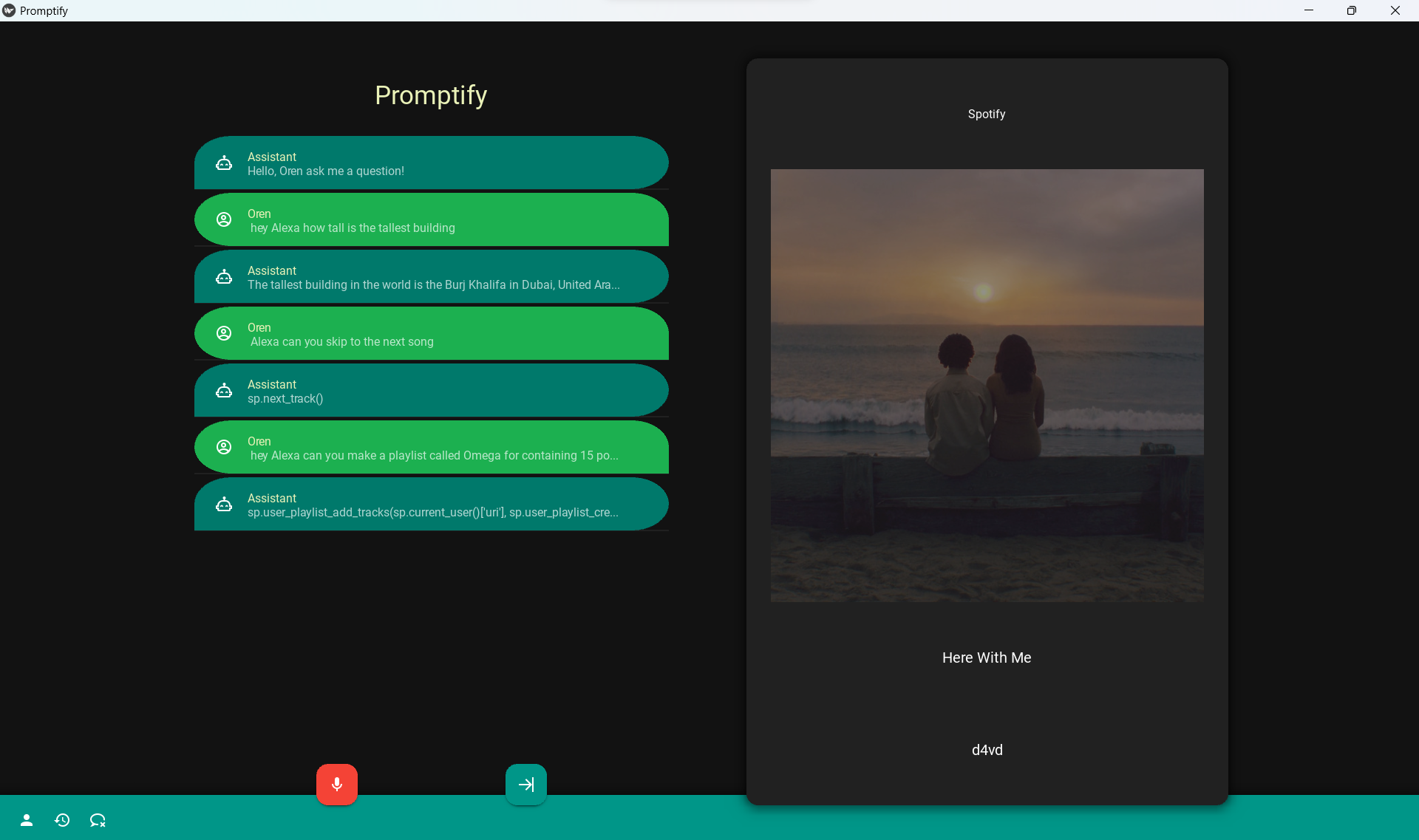1419x840 pixels.
Task: Select the 'Hello, Oren ask me a question!' message
Action: (x=431, y=163)
